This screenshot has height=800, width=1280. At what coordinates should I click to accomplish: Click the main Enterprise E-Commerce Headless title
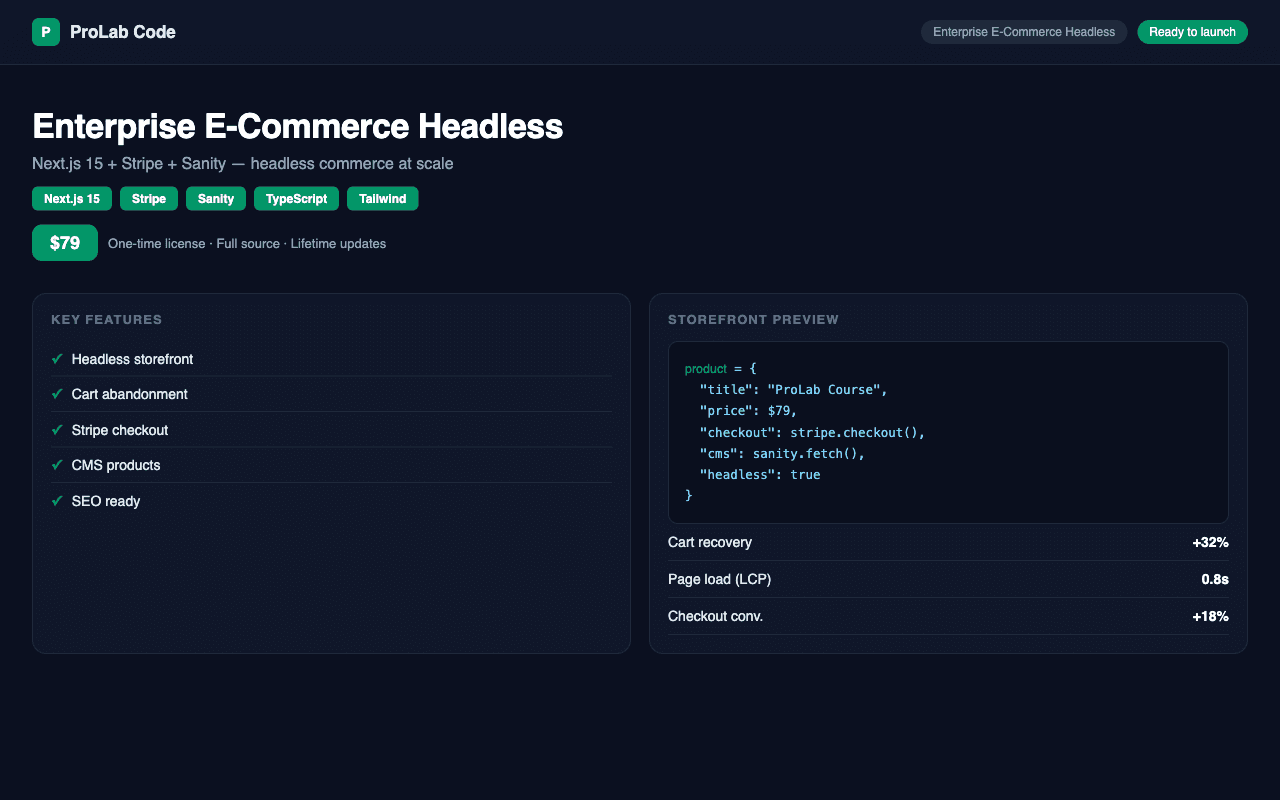(x=298, y=127)
